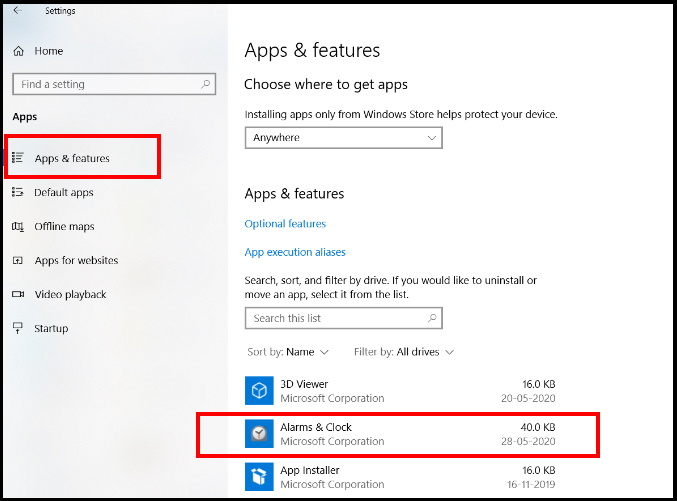Click the Find a setting field

[114, 84]
